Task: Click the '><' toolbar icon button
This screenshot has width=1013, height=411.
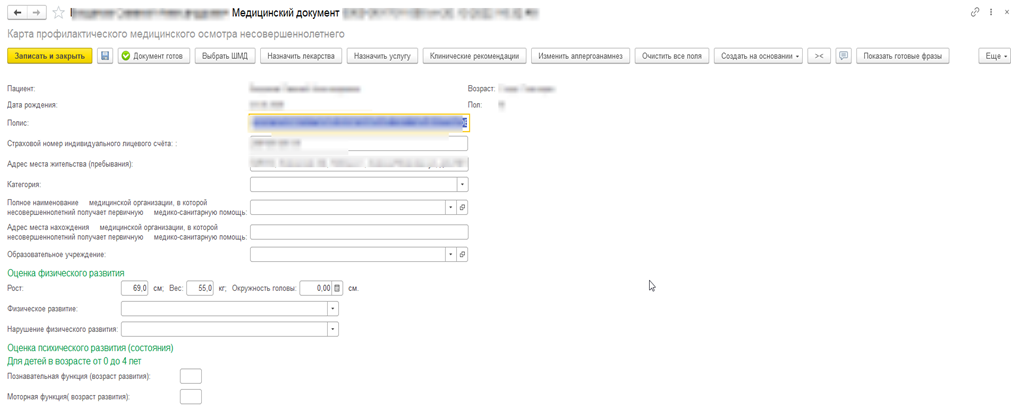Action: (x=820, y=56)
